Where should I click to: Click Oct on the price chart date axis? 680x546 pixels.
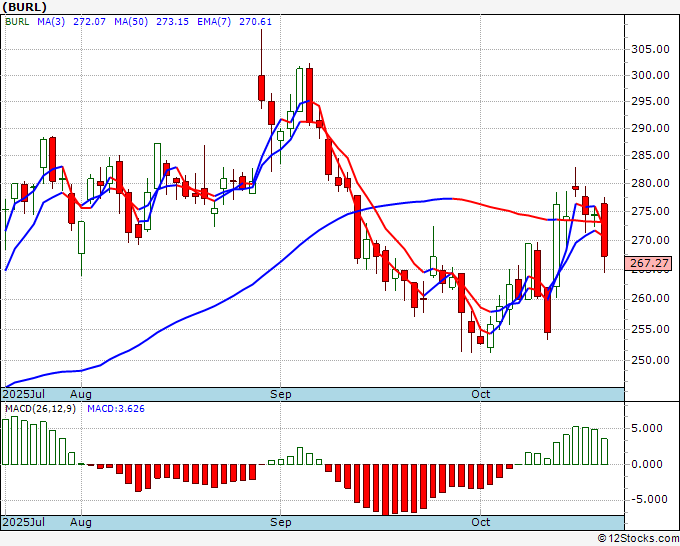[x=481, y=395]
